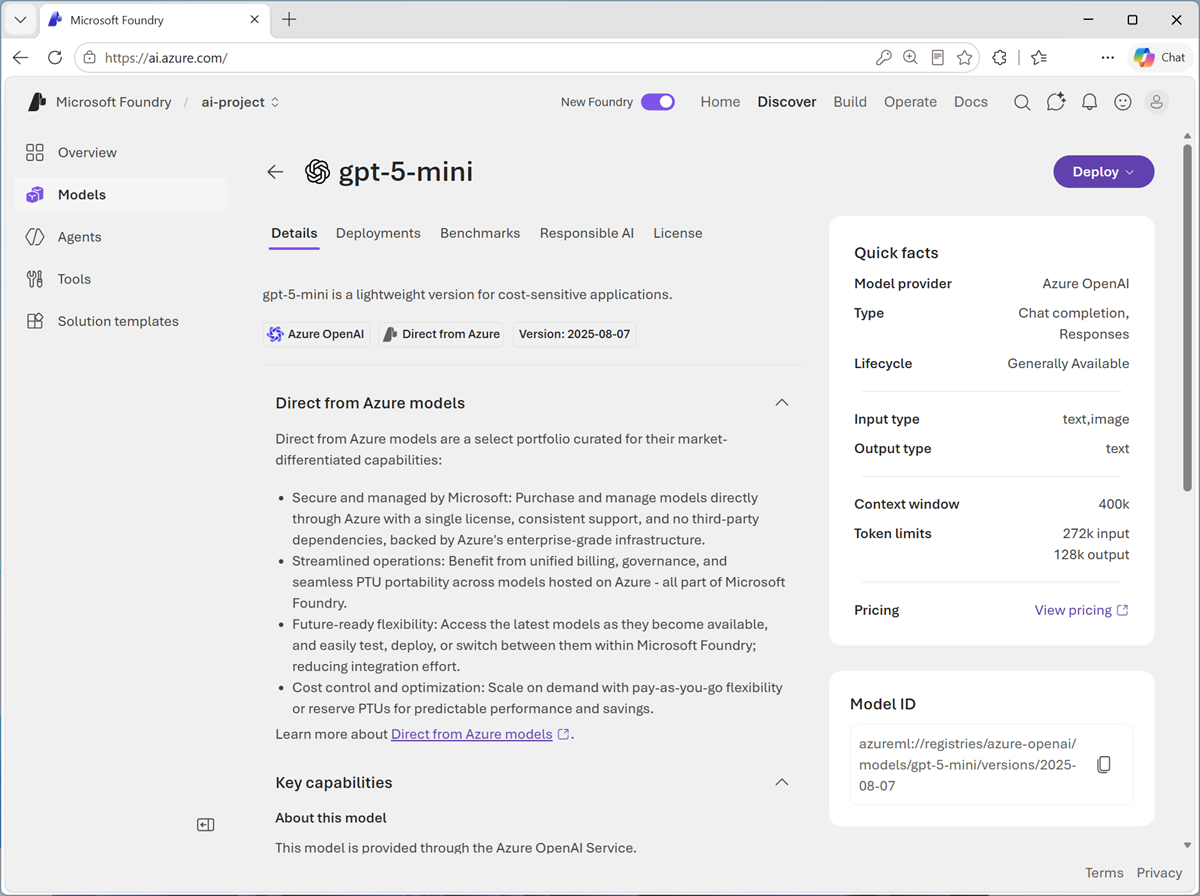Open browser settings and more menu
Viewport: 1200px width, 896px height.
click(1107, 58)
